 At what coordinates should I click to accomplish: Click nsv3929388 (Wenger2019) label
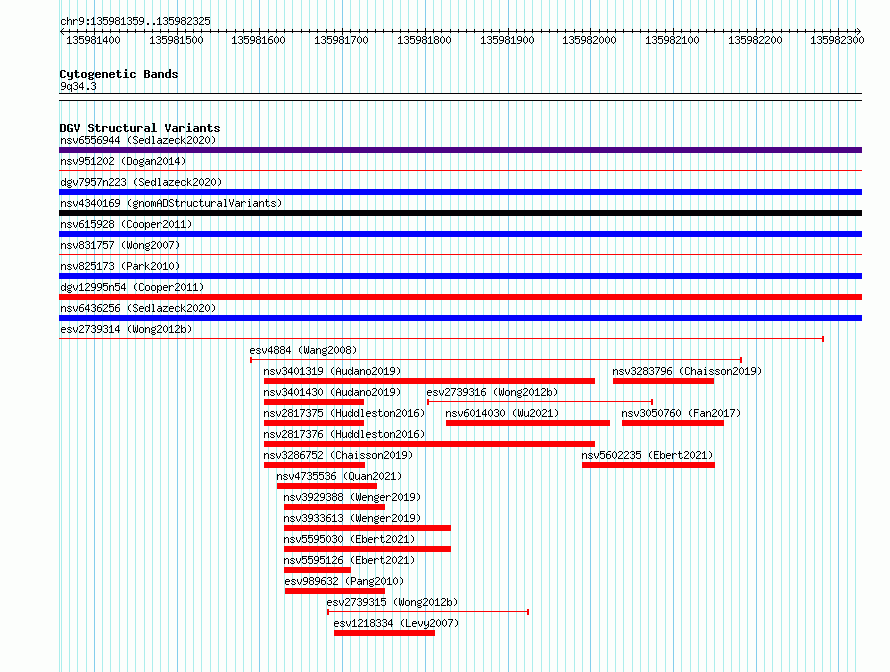[x=352, y=497]
